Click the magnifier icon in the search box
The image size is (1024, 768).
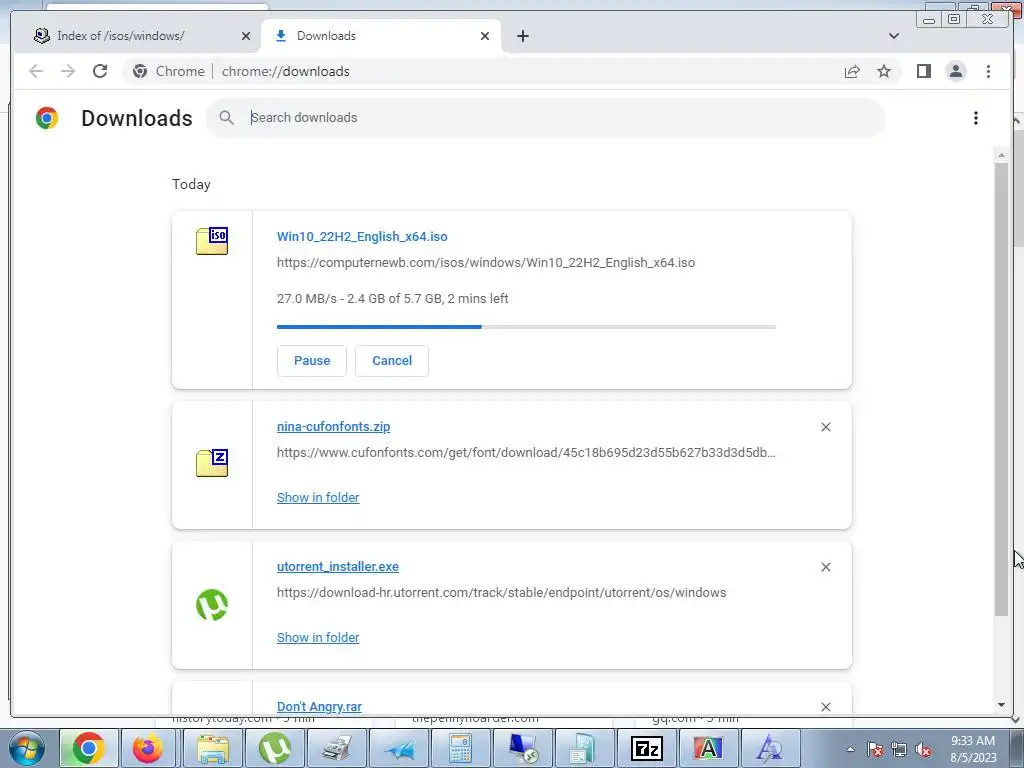click(227, 118)
